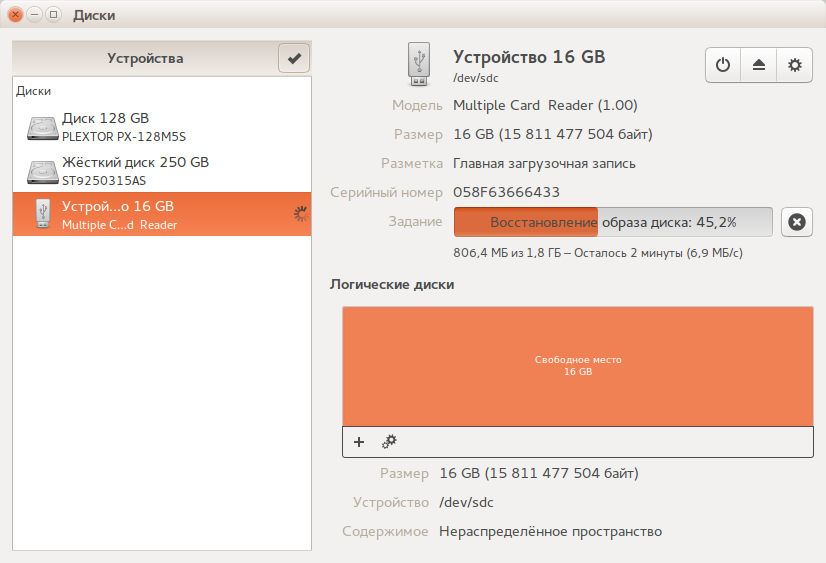Screen dimensions: 826x563
Task: Select the 16 GB Multiple Card Reader device
Action: coord(162,214)
